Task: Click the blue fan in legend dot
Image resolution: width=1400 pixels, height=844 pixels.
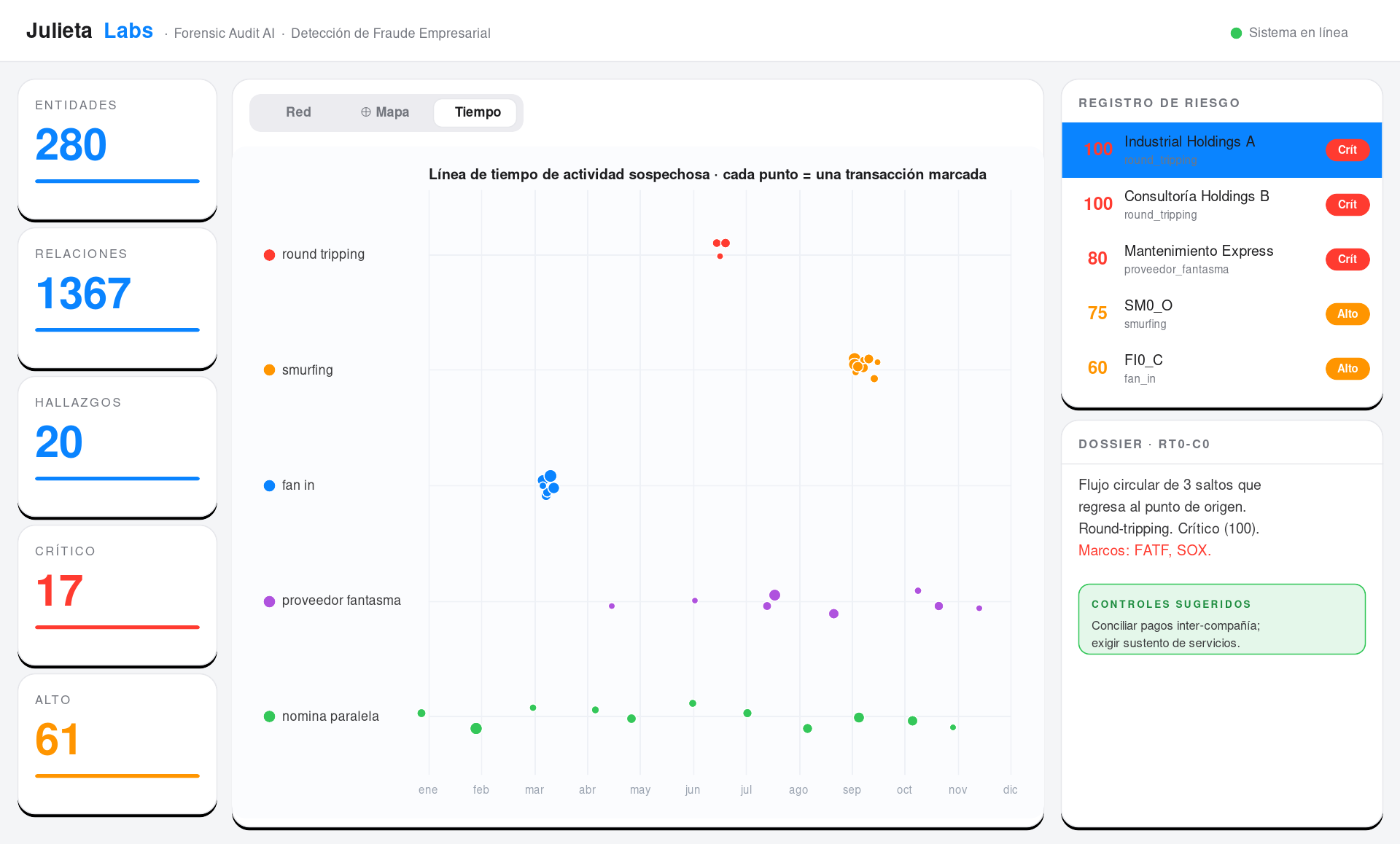Action: coord(269,485)
